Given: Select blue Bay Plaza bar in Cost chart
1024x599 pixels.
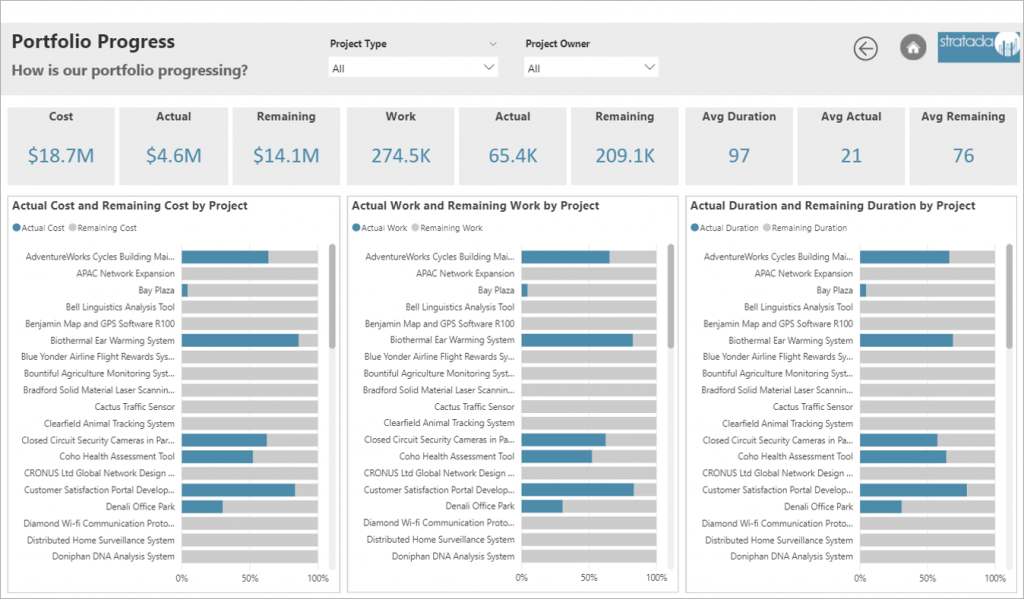Looking at the screenshot, I should [185, 290].
